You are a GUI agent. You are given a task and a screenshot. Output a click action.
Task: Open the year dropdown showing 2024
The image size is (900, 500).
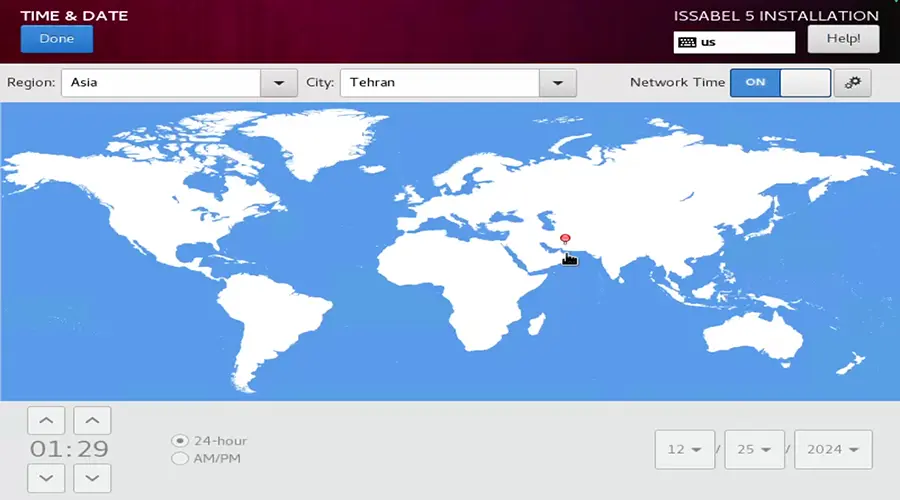click(x=833, y=449)
